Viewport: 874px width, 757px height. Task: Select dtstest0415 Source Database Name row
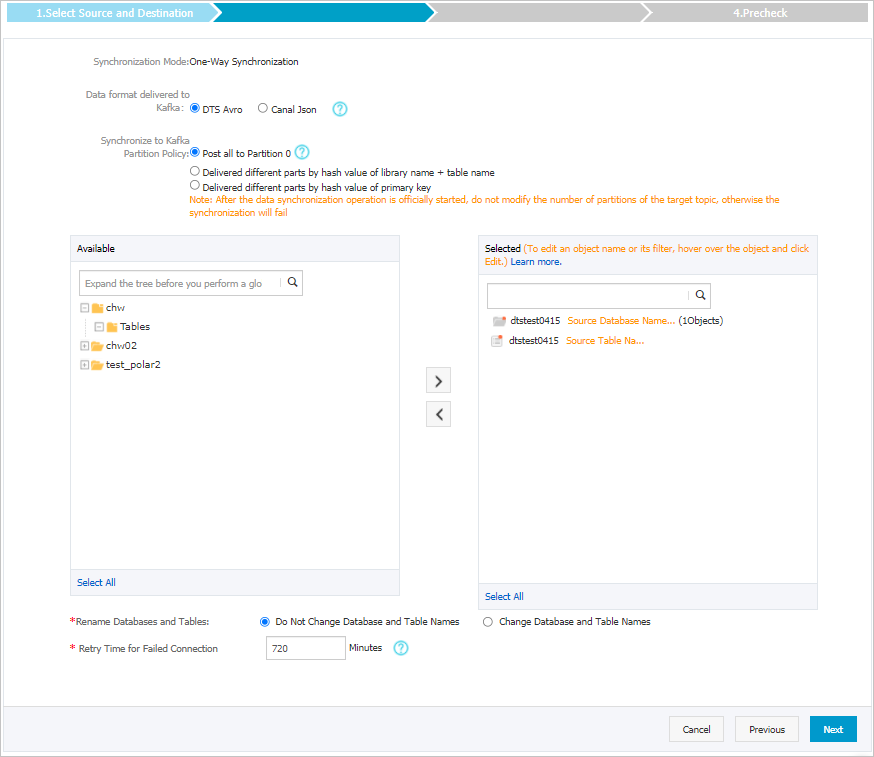(x=608, y=321)
